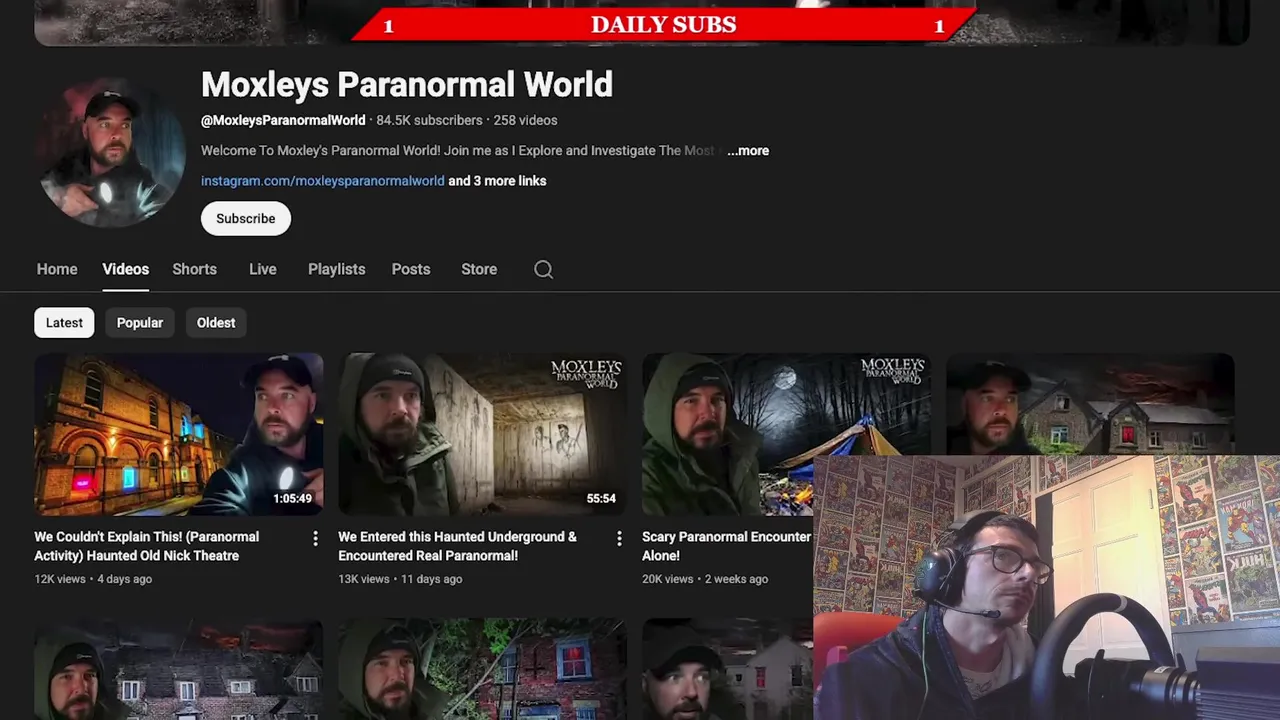
Task: Click the 1:05:49 duration badge
Action: (293, 498)
